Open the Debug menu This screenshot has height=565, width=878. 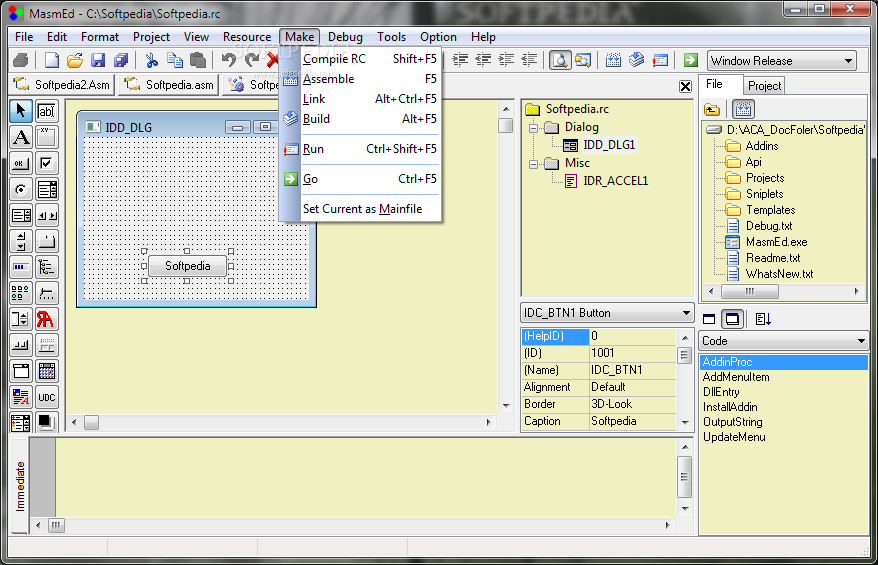345,37
